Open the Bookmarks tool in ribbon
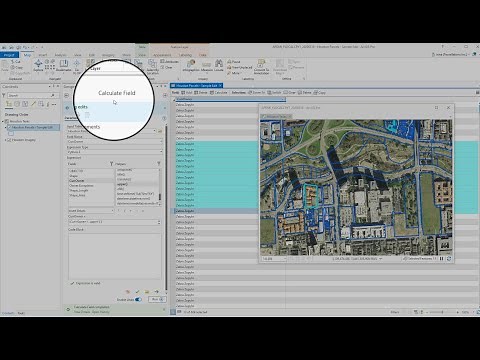Screen dimensions: 480x360 [64, 65]
